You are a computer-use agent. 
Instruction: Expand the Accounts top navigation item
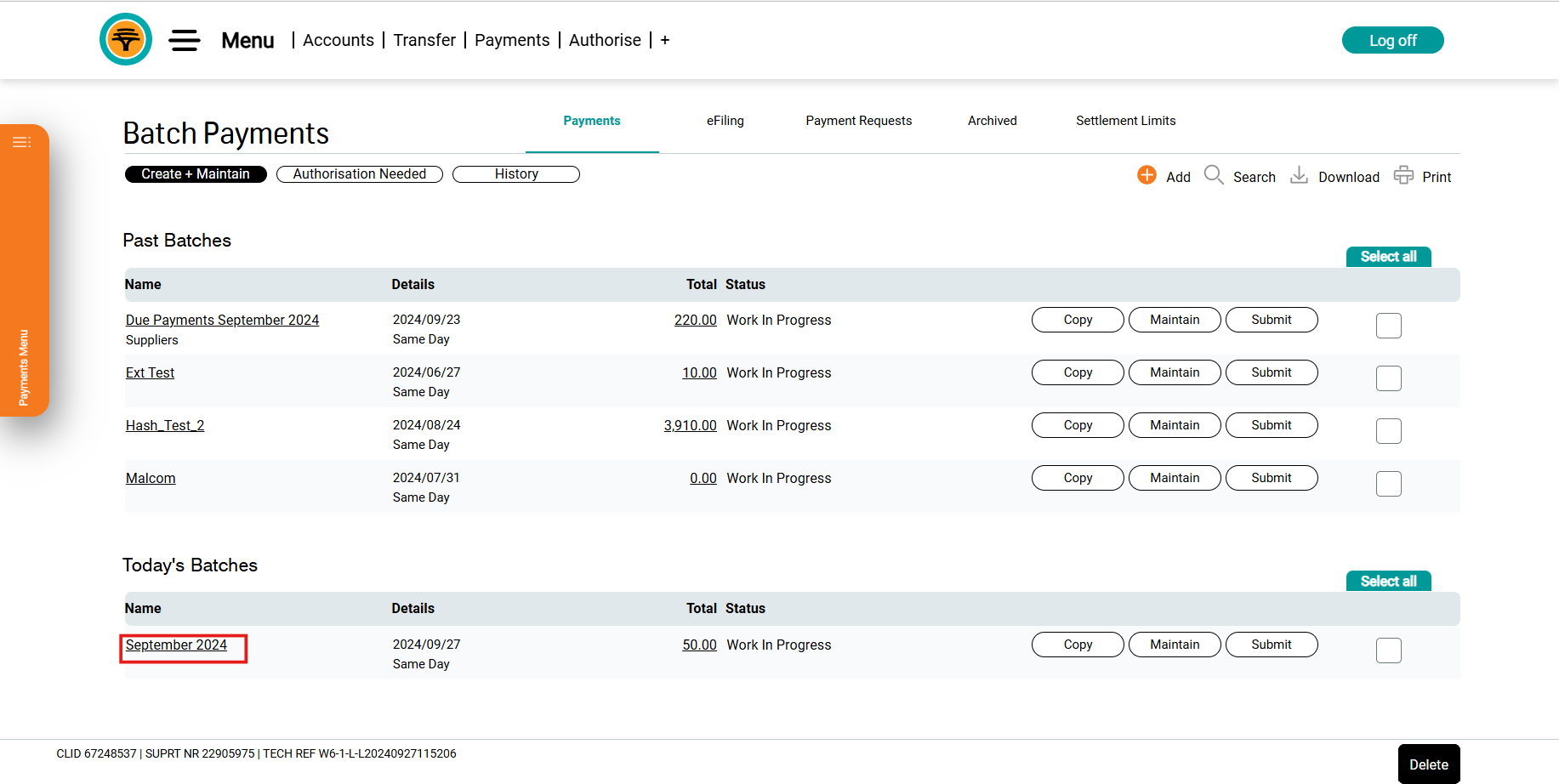click(338, 40)
